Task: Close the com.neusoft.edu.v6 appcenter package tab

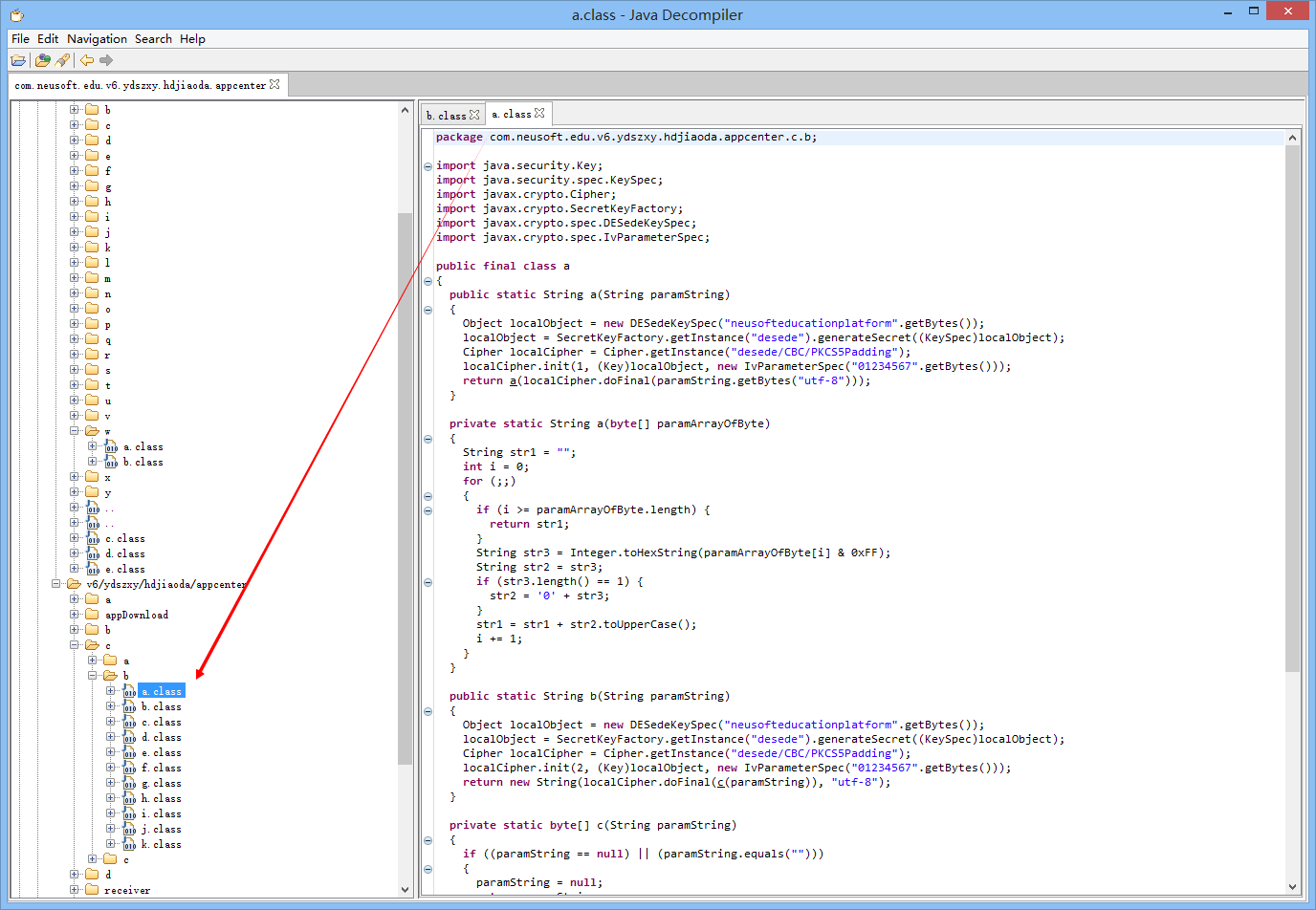Action: click(x=274, y=84)
